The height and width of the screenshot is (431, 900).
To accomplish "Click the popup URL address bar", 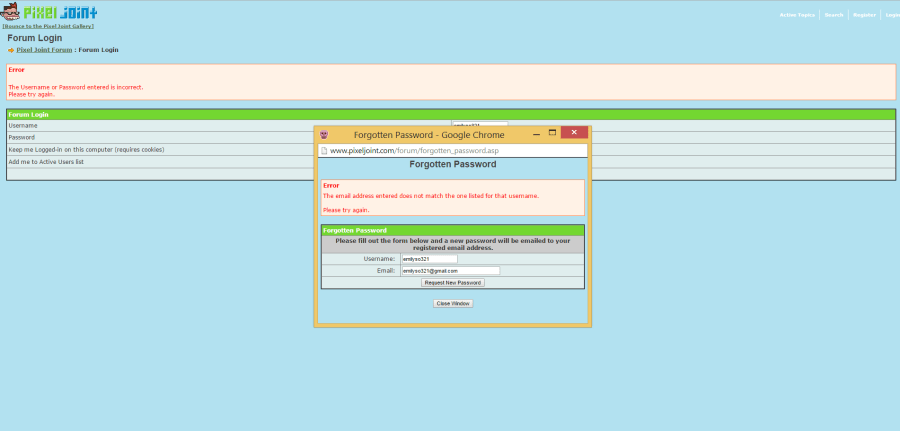I will tap(455, 150).
